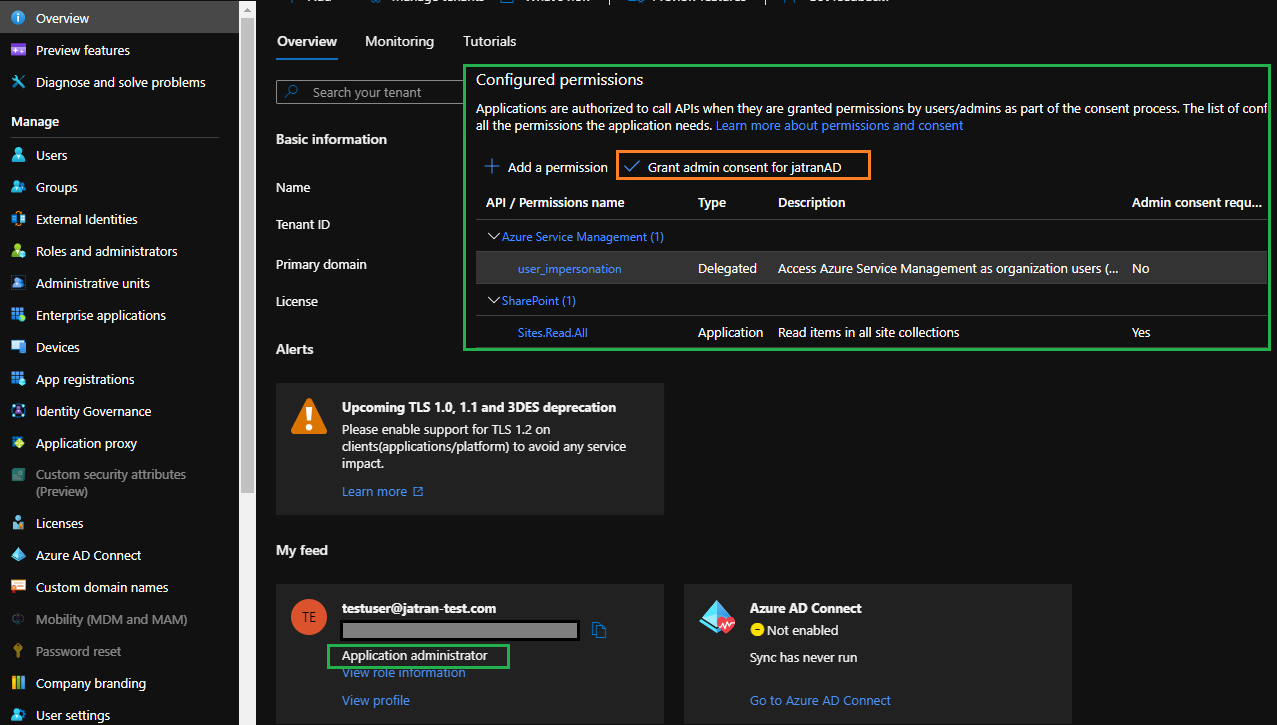Click the Tenant ID label
Image resolution: width=1277 pixels, height=725 pixels.
coord(303,225)
